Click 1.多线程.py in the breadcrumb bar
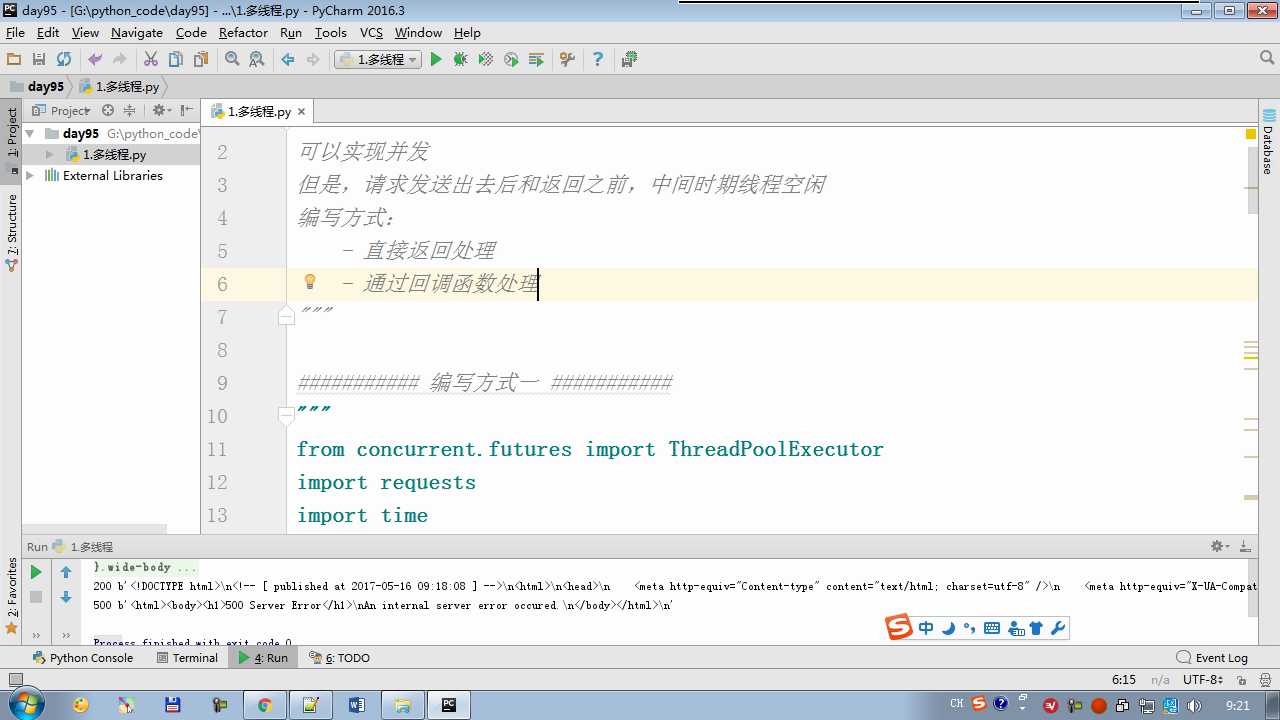The width and height of the screenshot is (1280, 720). [x=118, y=87]
